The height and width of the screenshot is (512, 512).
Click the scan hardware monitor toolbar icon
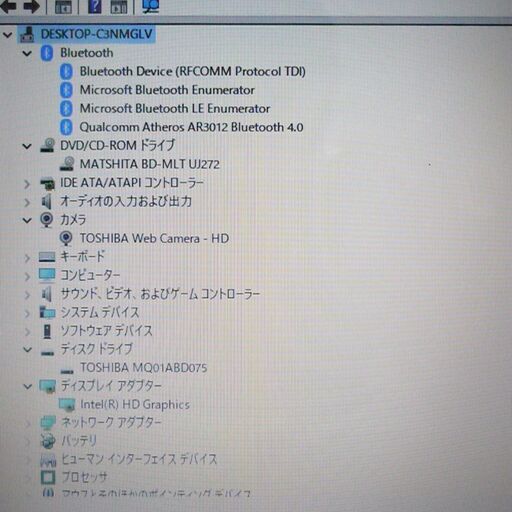pos(151,6)
